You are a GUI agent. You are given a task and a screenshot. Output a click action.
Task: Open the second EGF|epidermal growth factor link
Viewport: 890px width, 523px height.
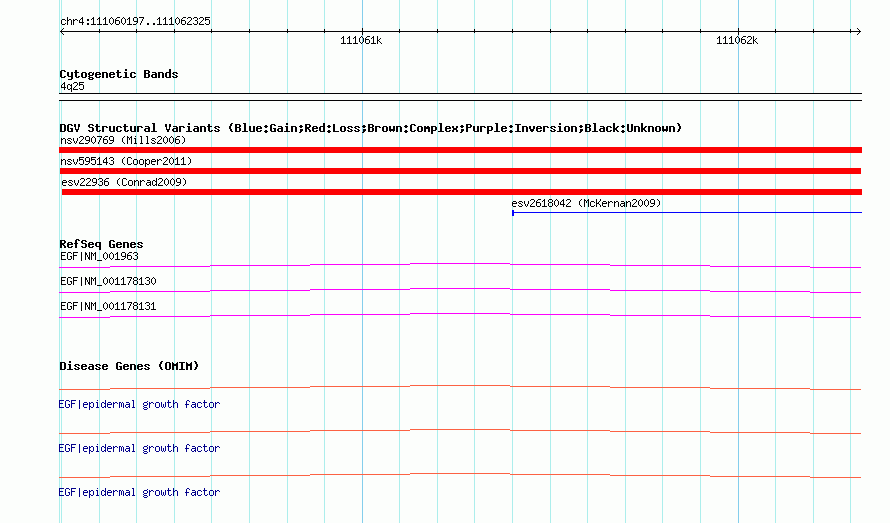(139, 448)
